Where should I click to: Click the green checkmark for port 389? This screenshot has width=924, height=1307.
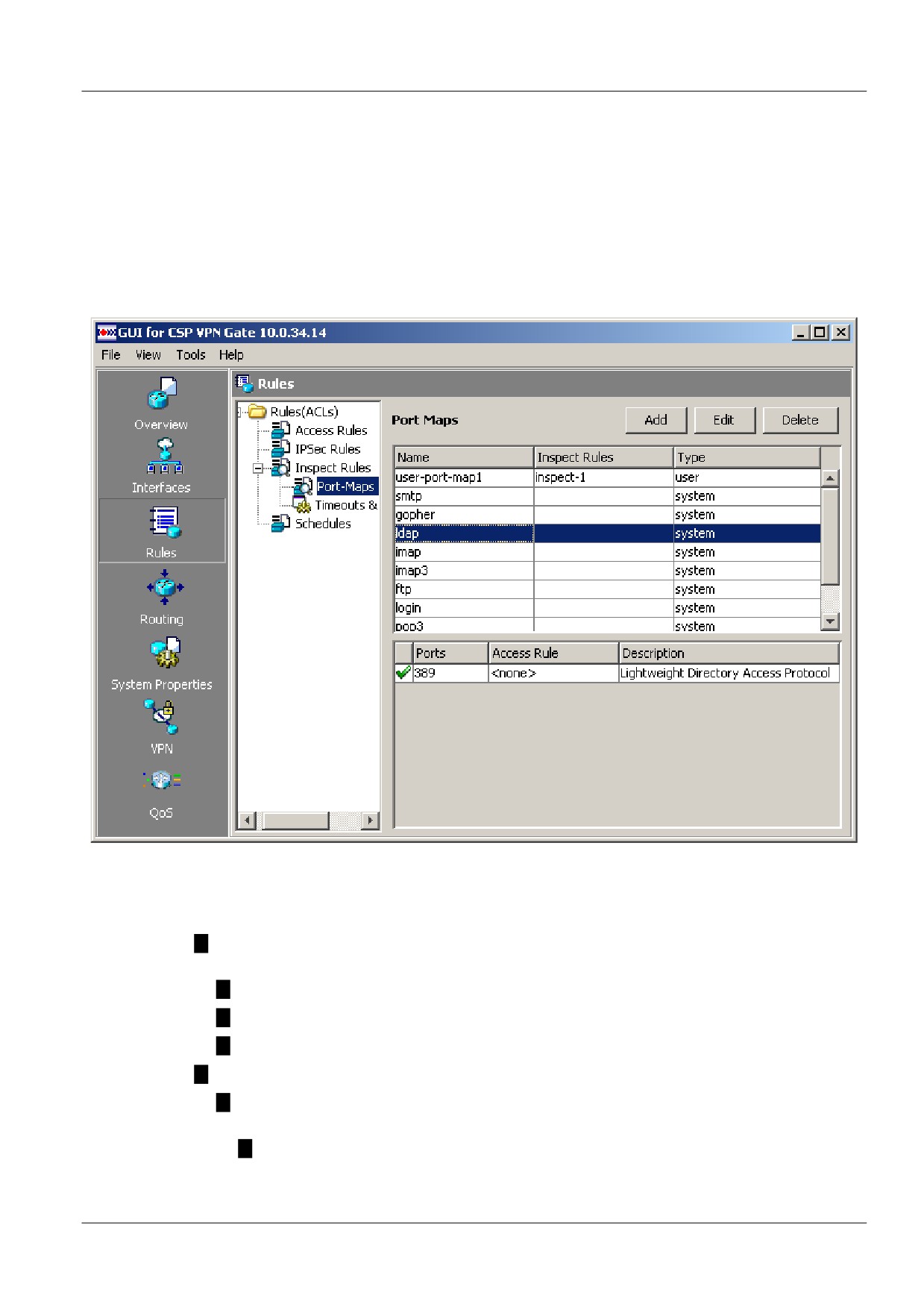point(403,673)
